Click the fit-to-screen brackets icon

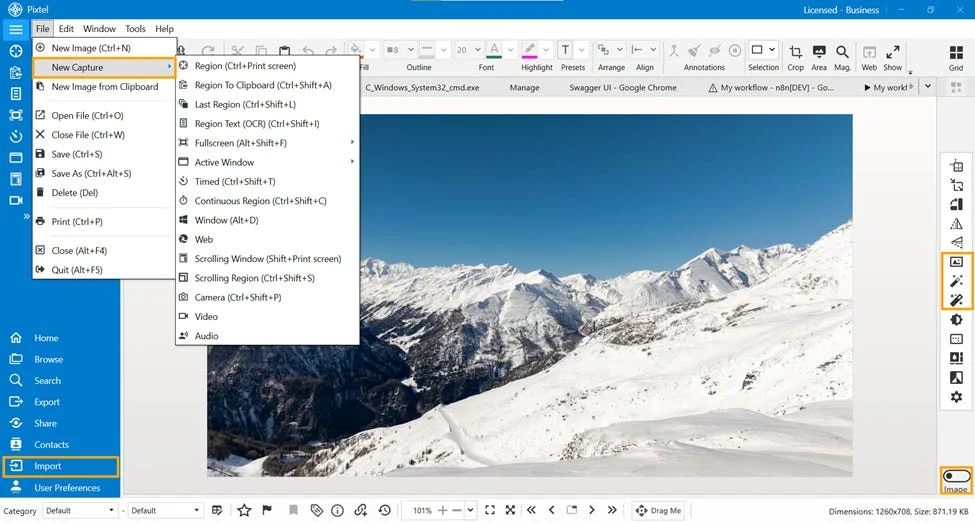[490, 510]
